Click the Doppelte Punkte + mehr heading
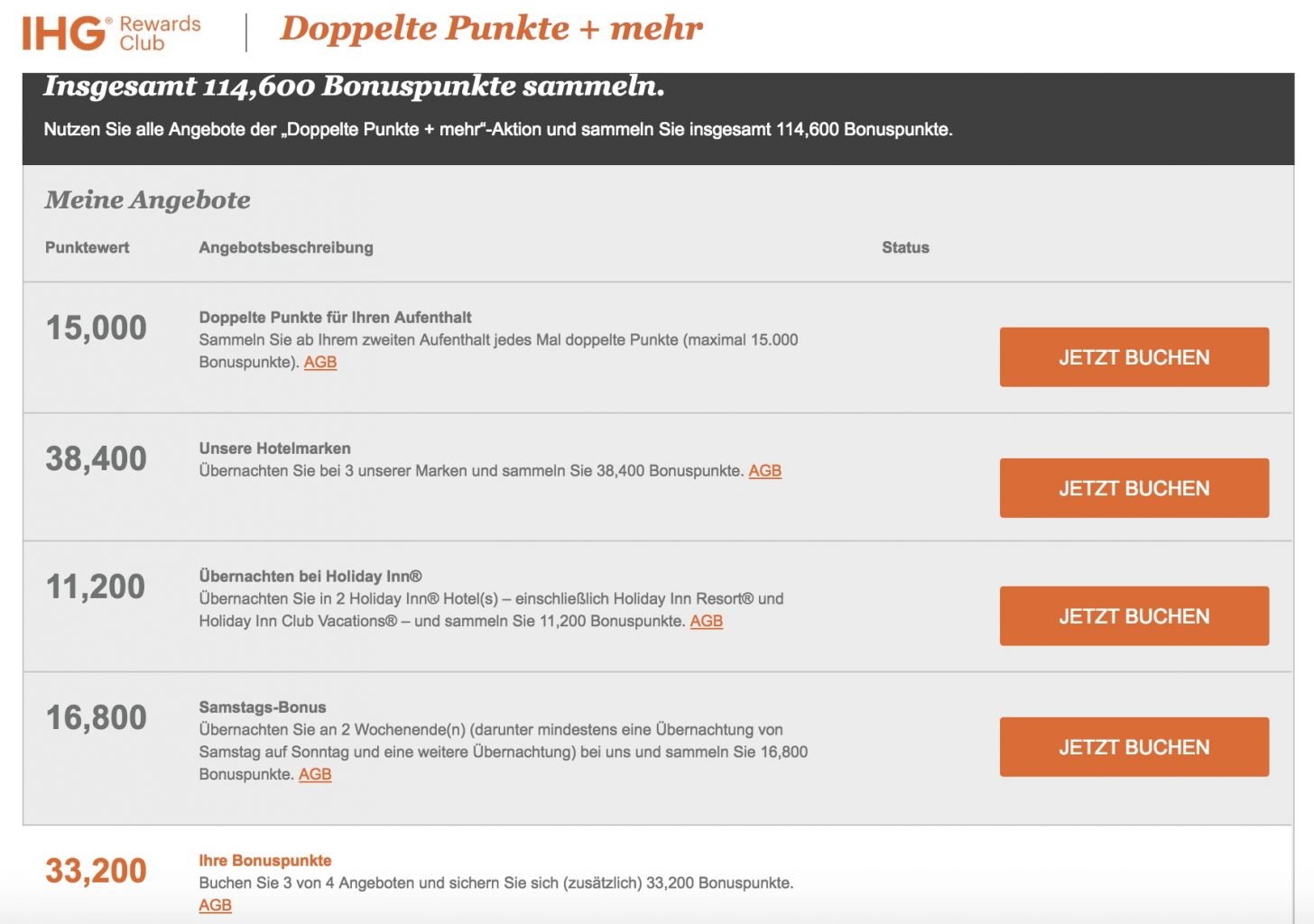Viewport: 1314px width, 924px height. [491, 28]
